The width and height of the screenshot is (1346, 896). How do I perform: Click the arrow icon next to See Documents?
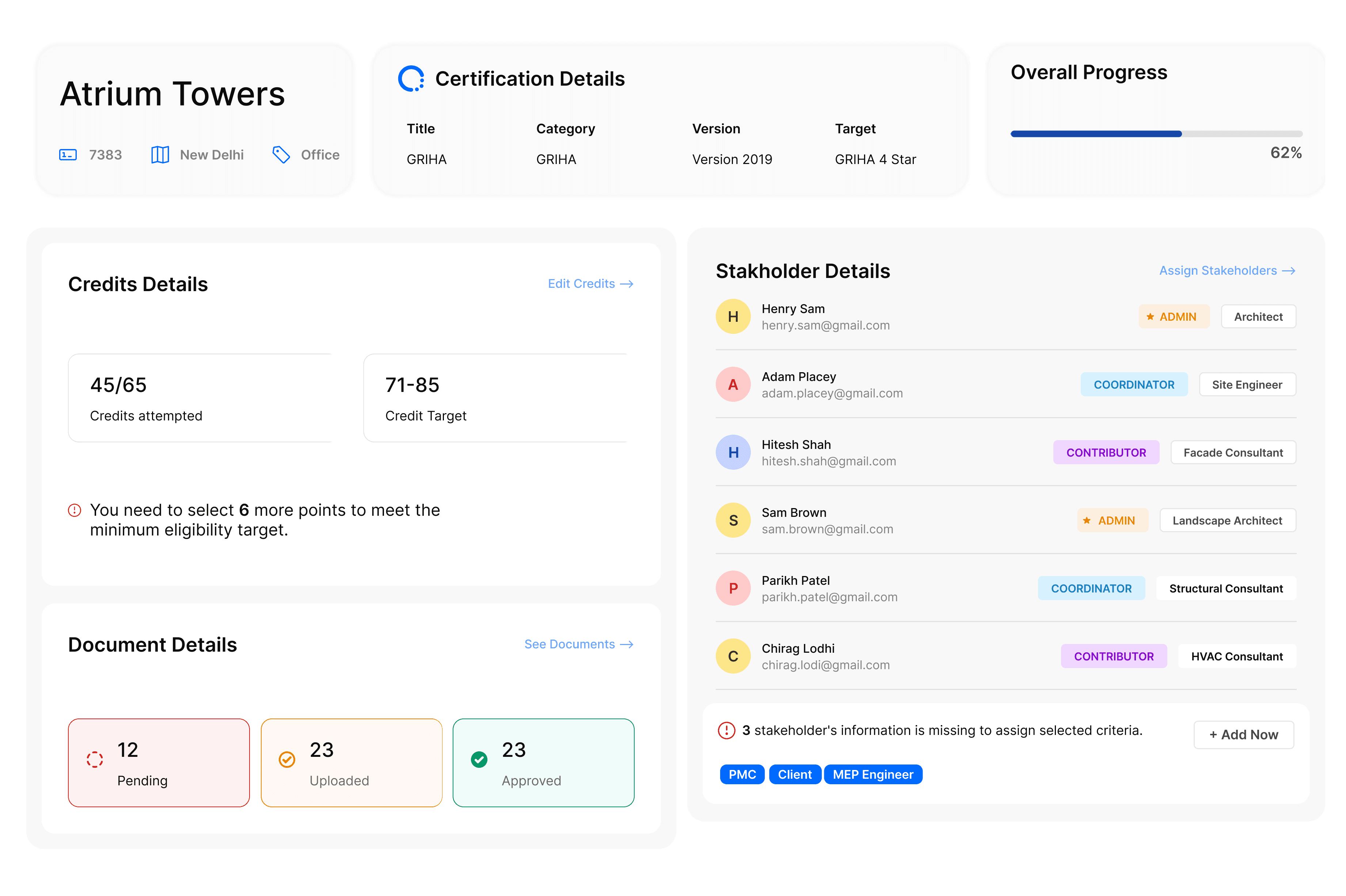tap(627, 645)
